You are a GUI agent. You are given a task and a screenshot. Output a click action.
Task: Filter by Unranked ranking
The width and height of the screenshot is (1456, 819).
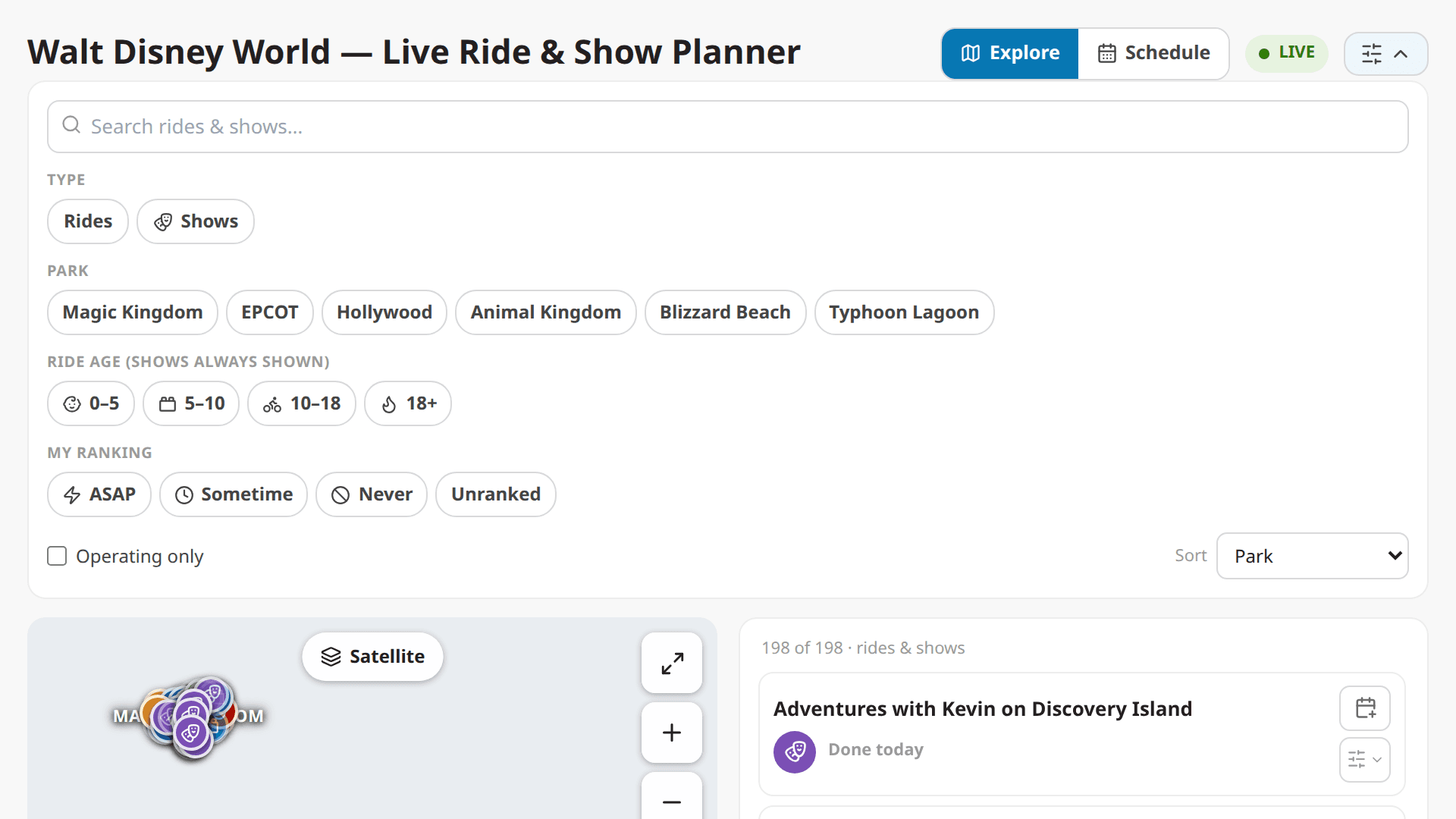pyautogui.click(x=496, y=494)
